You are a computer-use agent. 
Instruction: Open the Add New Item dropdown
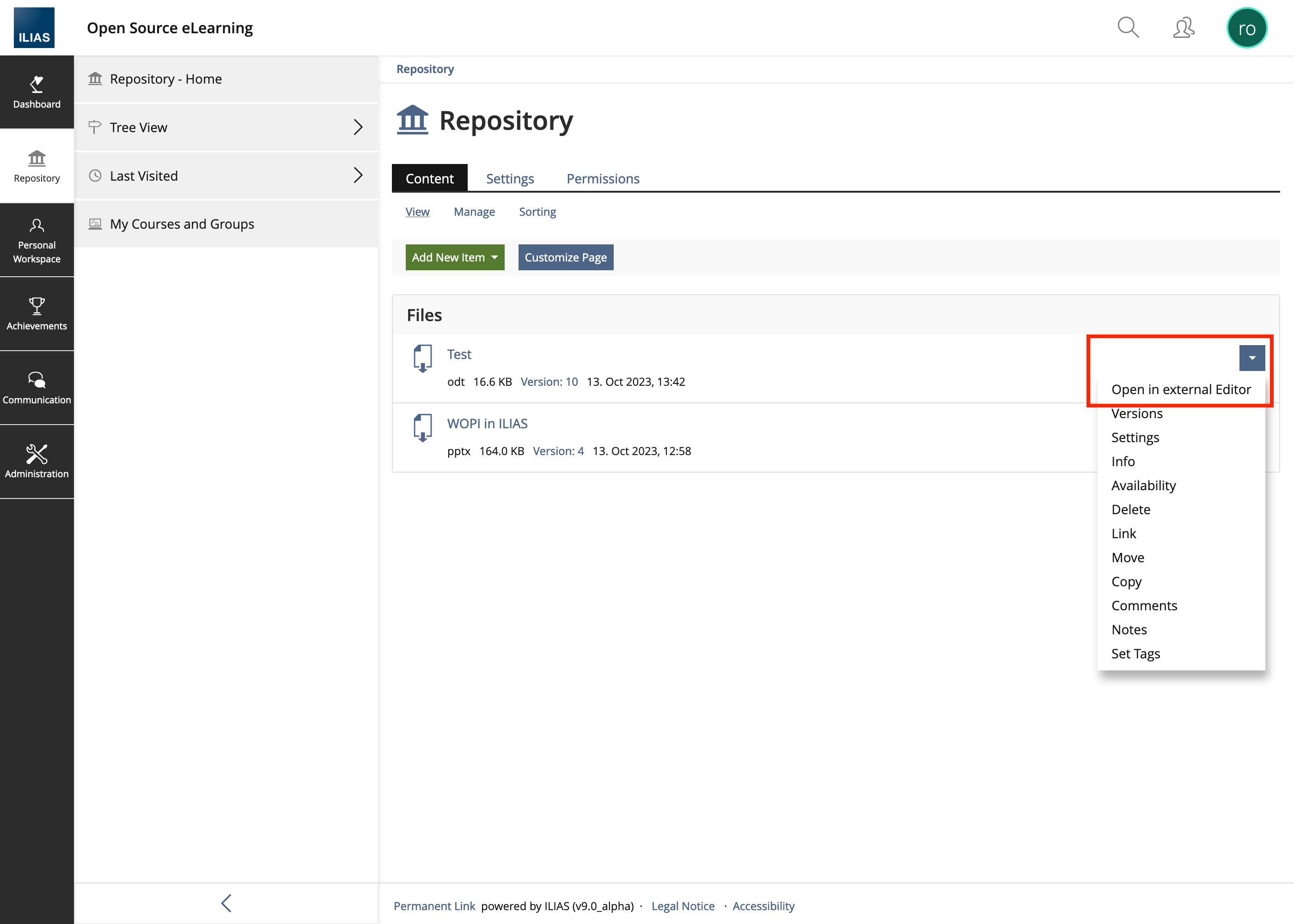[455, 257]
